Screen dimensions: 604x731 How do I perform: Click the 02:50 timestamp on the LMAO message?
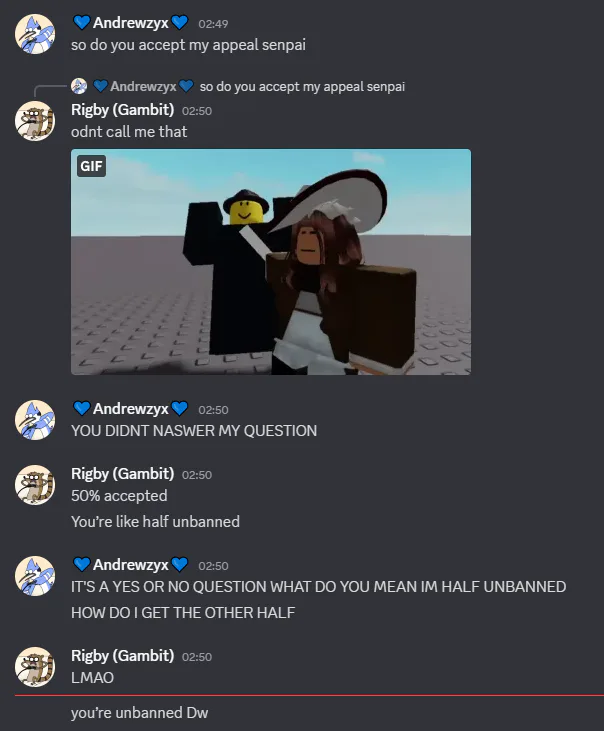(x=197, y=657)
